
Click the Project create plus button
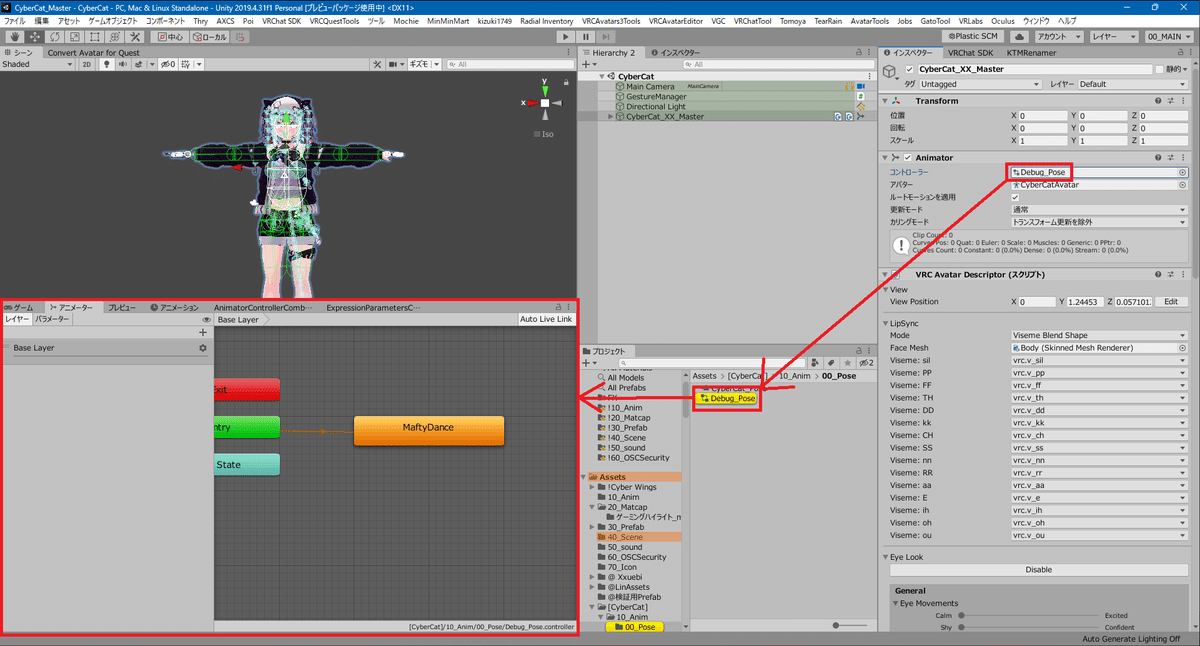pos(588,363)
